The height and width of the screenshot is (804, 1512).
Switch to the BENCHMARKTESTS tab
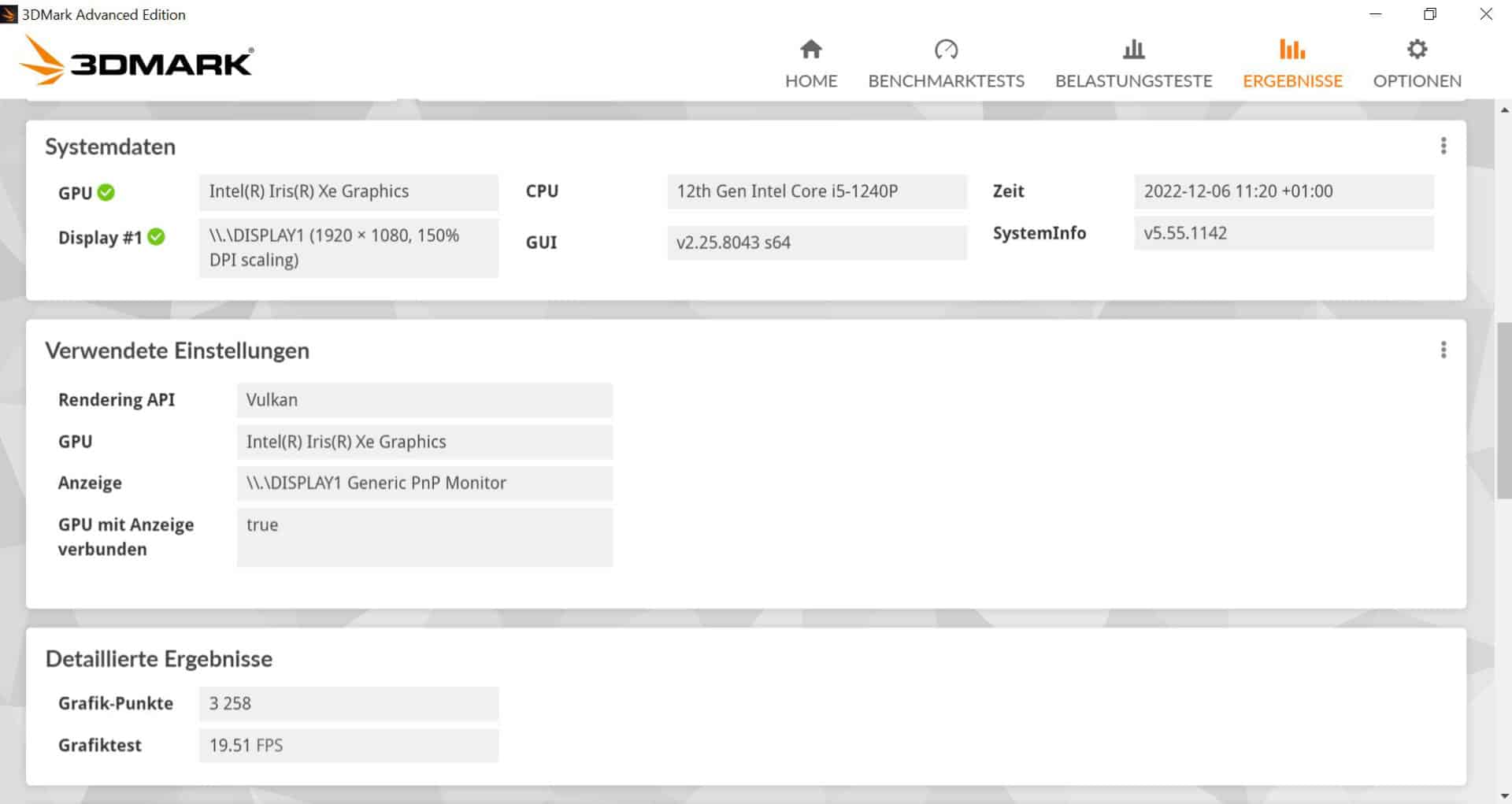point(946,81)
